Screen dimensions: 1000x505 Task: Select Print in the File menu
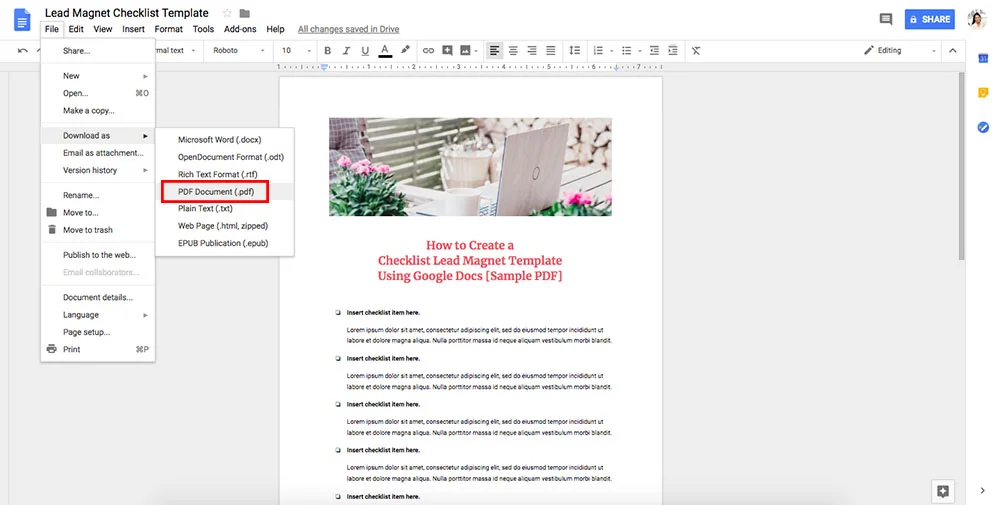tap(98, 349)
